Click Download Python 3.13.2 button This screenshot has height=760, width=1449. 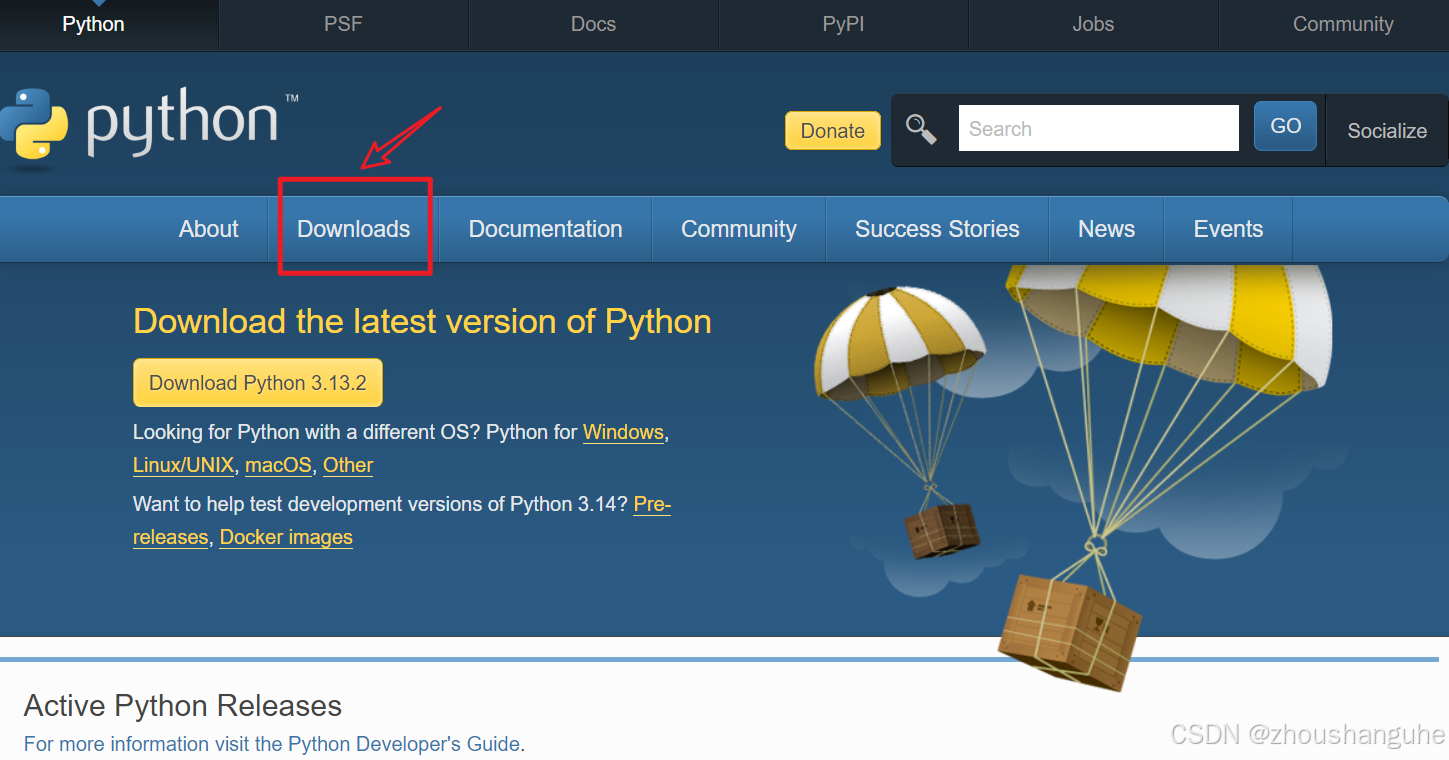coord(258,383)
